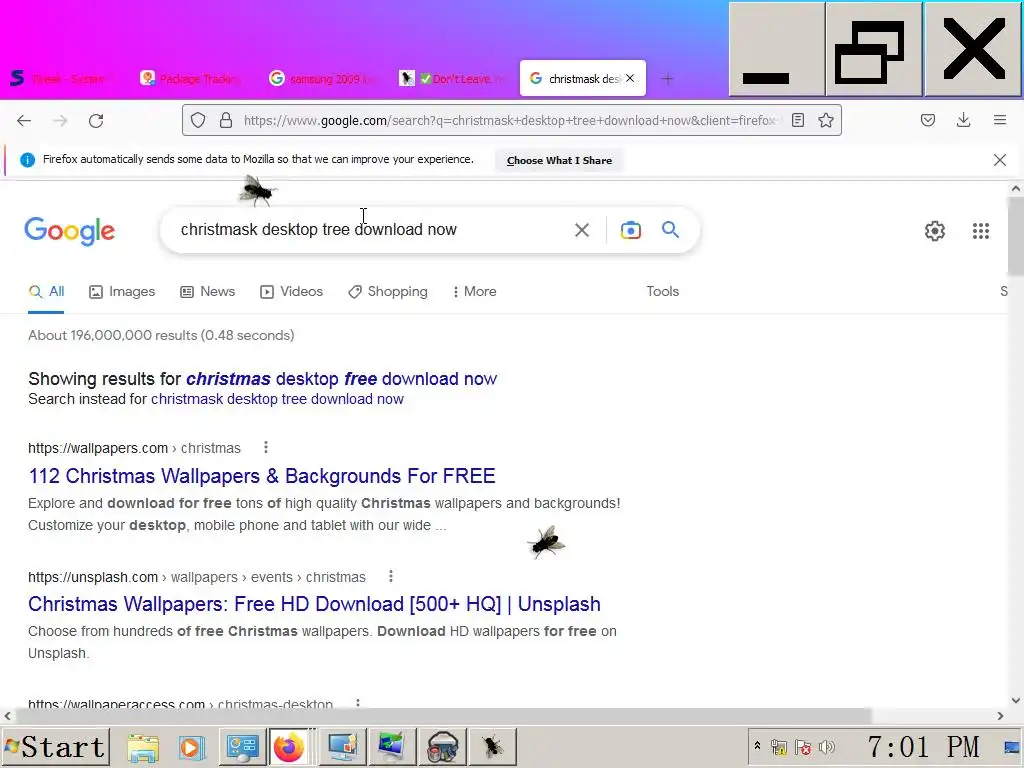
Task: Open Google settings gear
Action: 935,231
